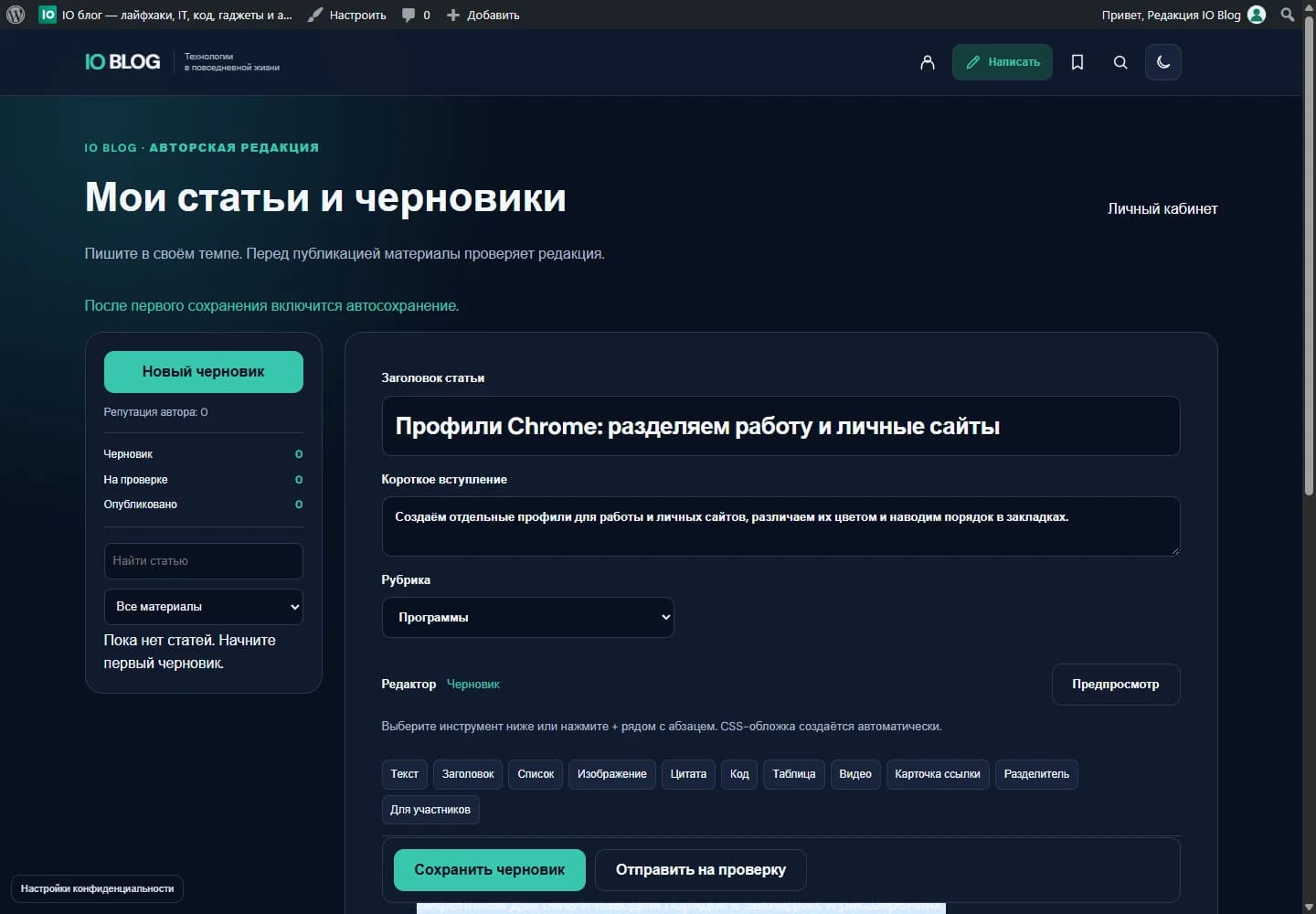Open the «Рубрика» dropdown showing Программы

tap(527, 618)
